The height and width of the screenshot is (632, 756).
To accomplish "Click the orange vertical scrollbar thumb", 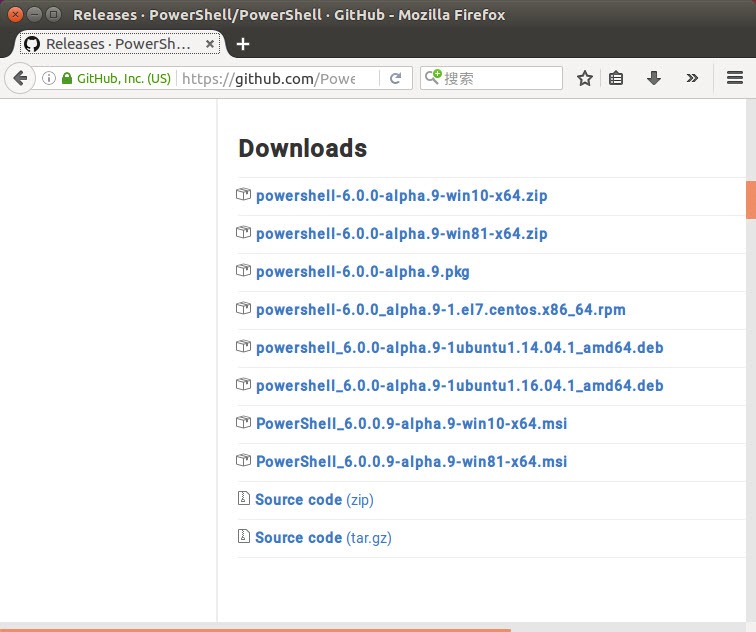I will click(x=750, y=199).
